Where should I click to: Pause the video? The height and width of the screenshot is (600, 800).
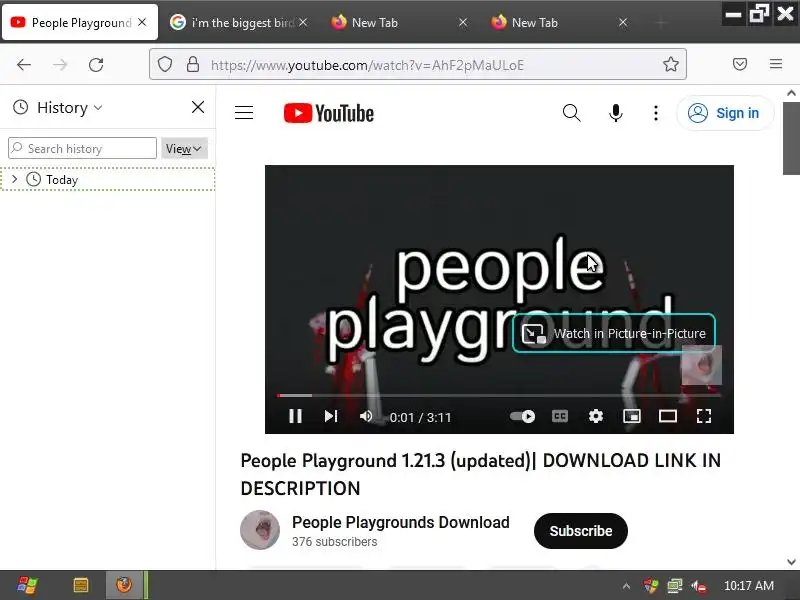[295, 416]
